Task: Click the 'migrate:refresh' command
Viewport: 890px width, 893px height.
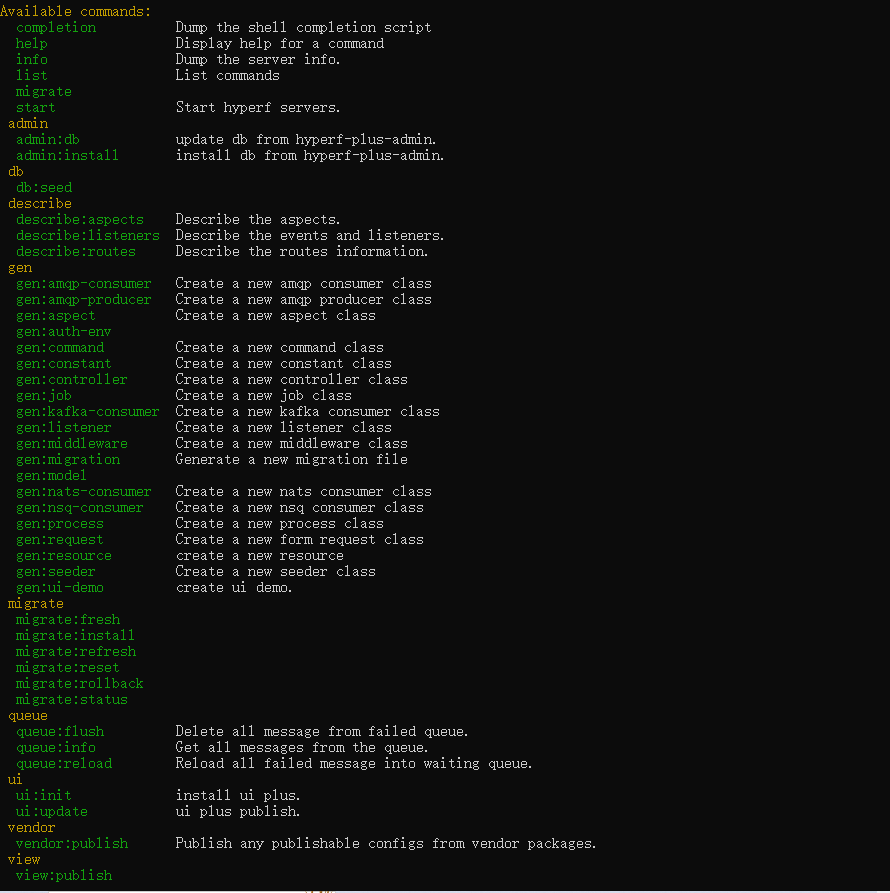Action: tap(76, 651)
